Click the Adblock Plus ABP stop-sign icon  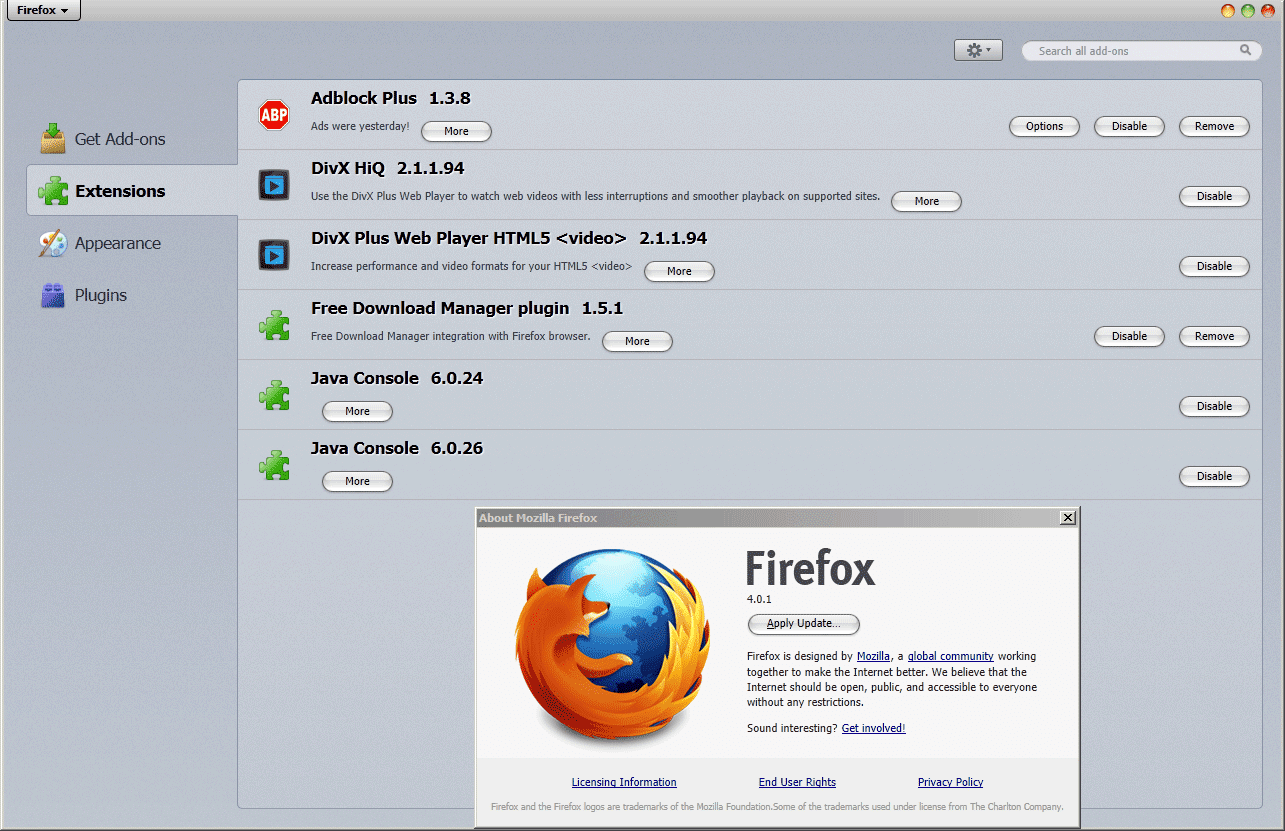[274, 115]
